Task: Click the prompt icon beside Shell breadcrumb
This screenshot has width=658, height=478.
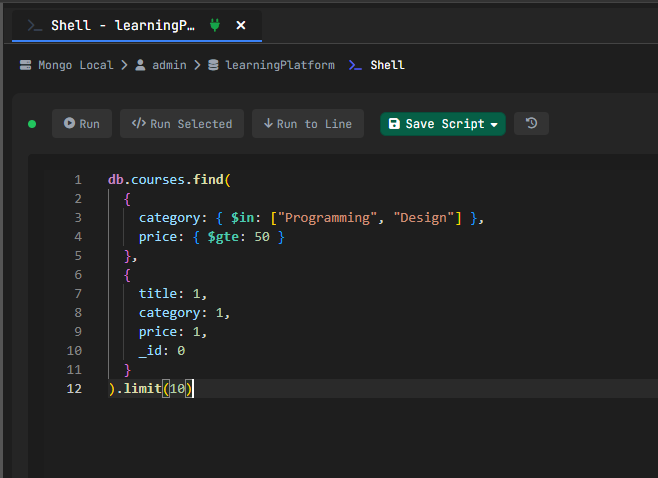Action: [x=355, y=65]
